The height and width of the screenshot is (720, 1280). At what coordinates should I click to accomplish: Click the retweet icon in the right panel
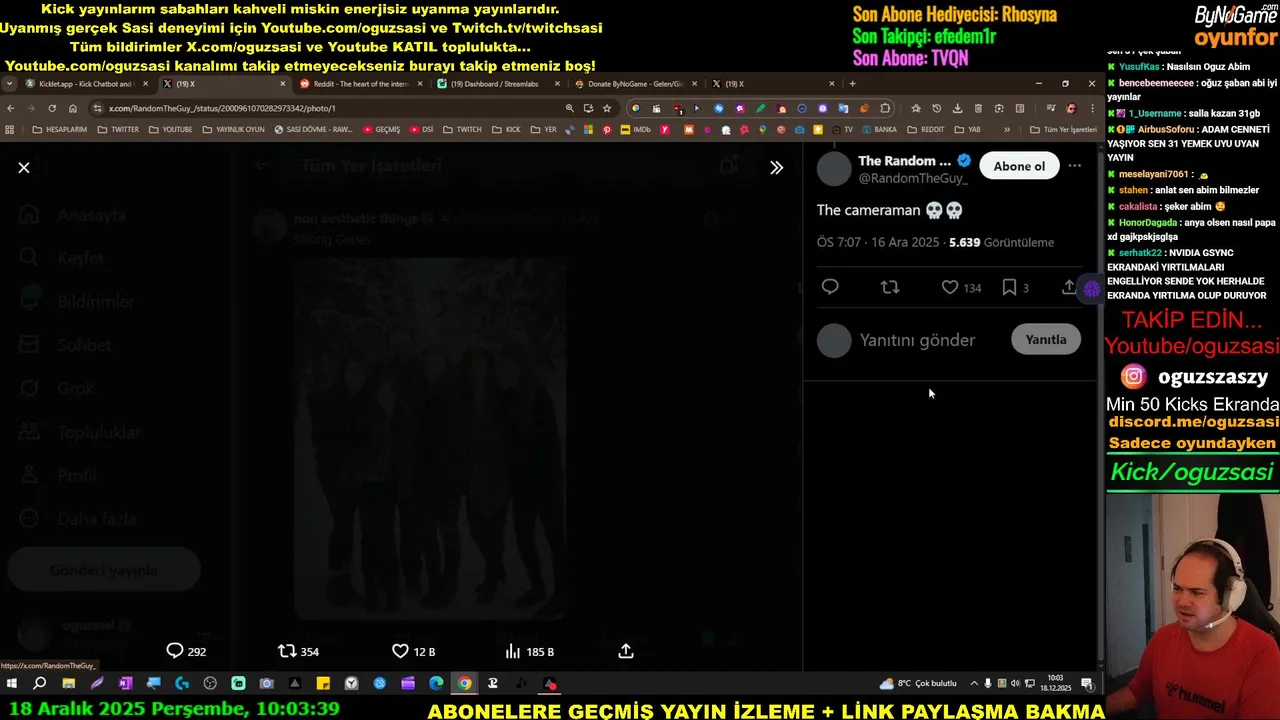tap(890, 287)
